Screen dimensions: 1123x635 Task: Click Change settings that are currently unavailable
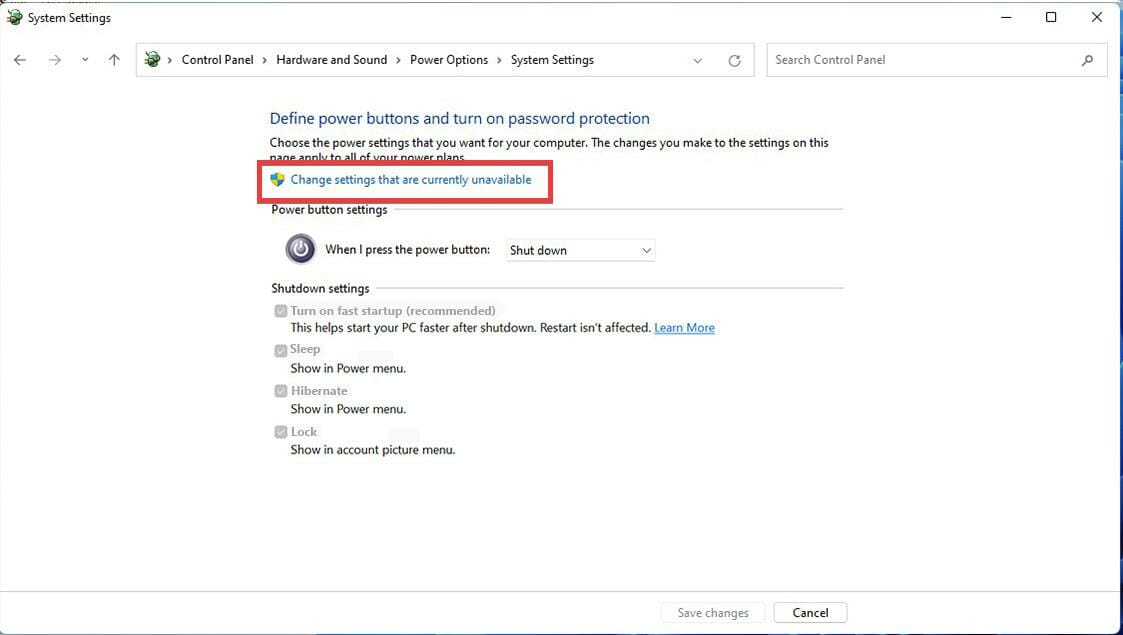(410, 180)
